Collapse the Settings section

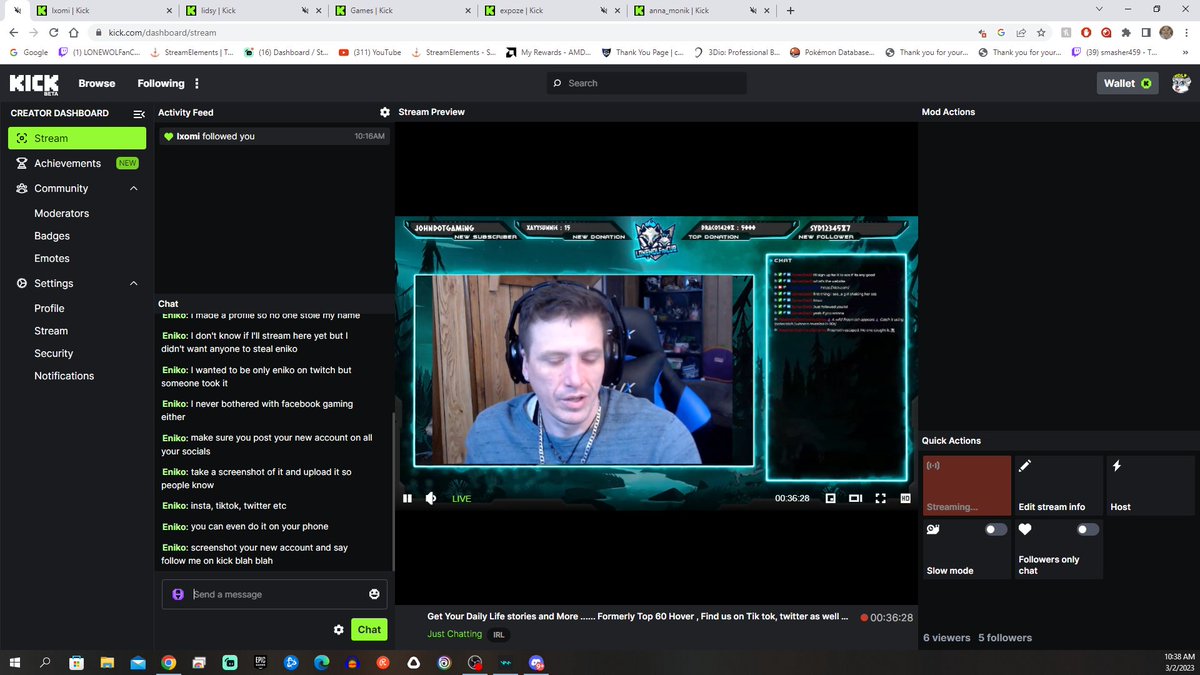pos(134,283)
